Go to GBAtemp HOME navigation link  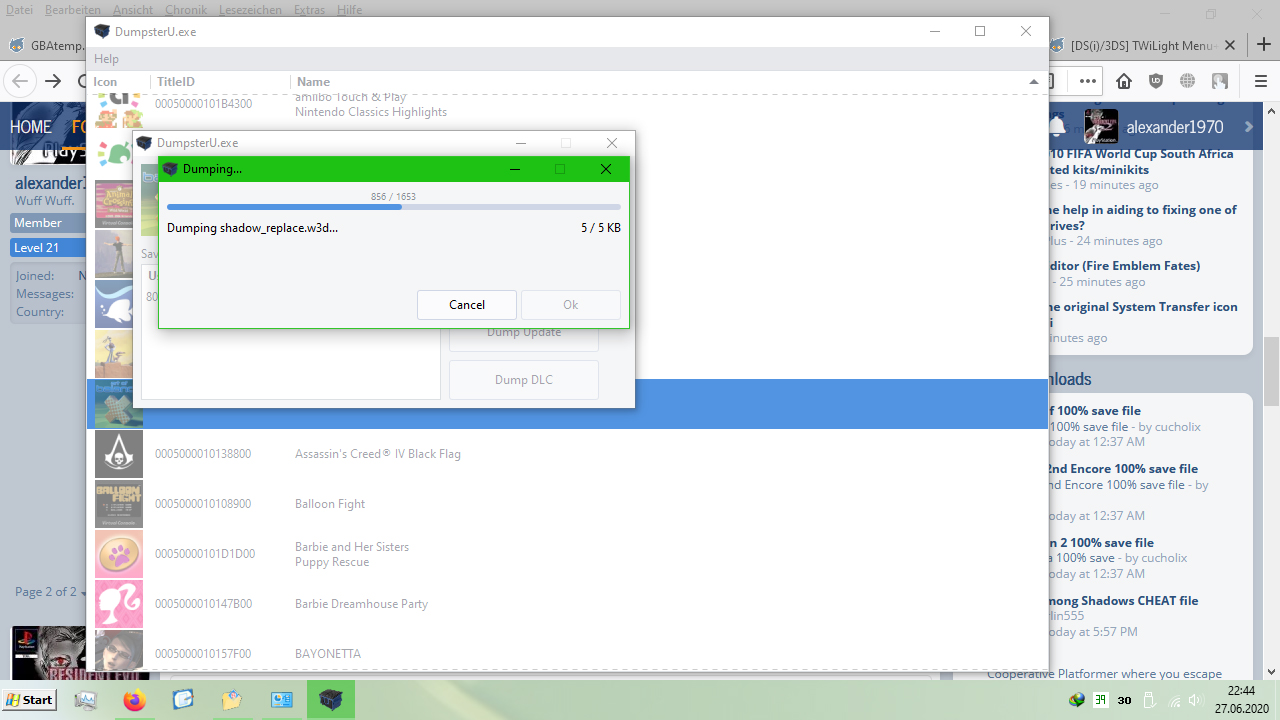tap(31, 127)
